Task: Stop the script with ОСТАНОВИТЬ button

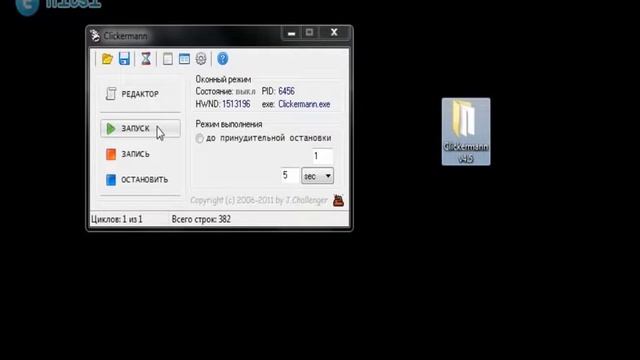Action: [140, 180]
